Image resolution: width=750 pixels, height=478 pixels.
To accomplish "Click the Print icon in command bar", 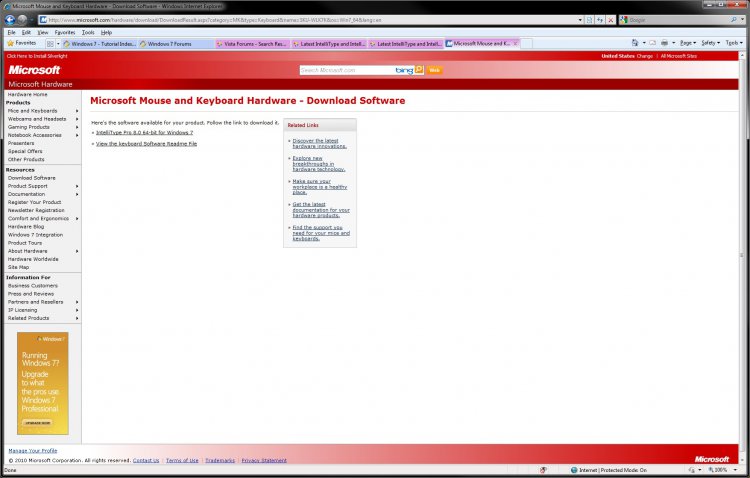I will point(664,43).
